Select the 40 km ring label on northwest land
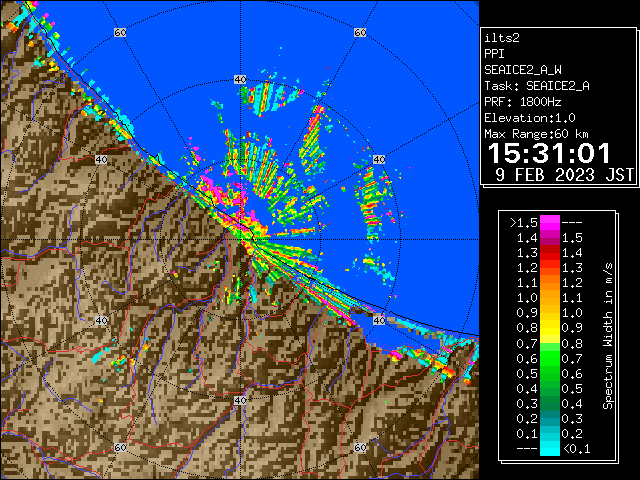This screenshot has height=480, width=640. (x=101, y=159)
